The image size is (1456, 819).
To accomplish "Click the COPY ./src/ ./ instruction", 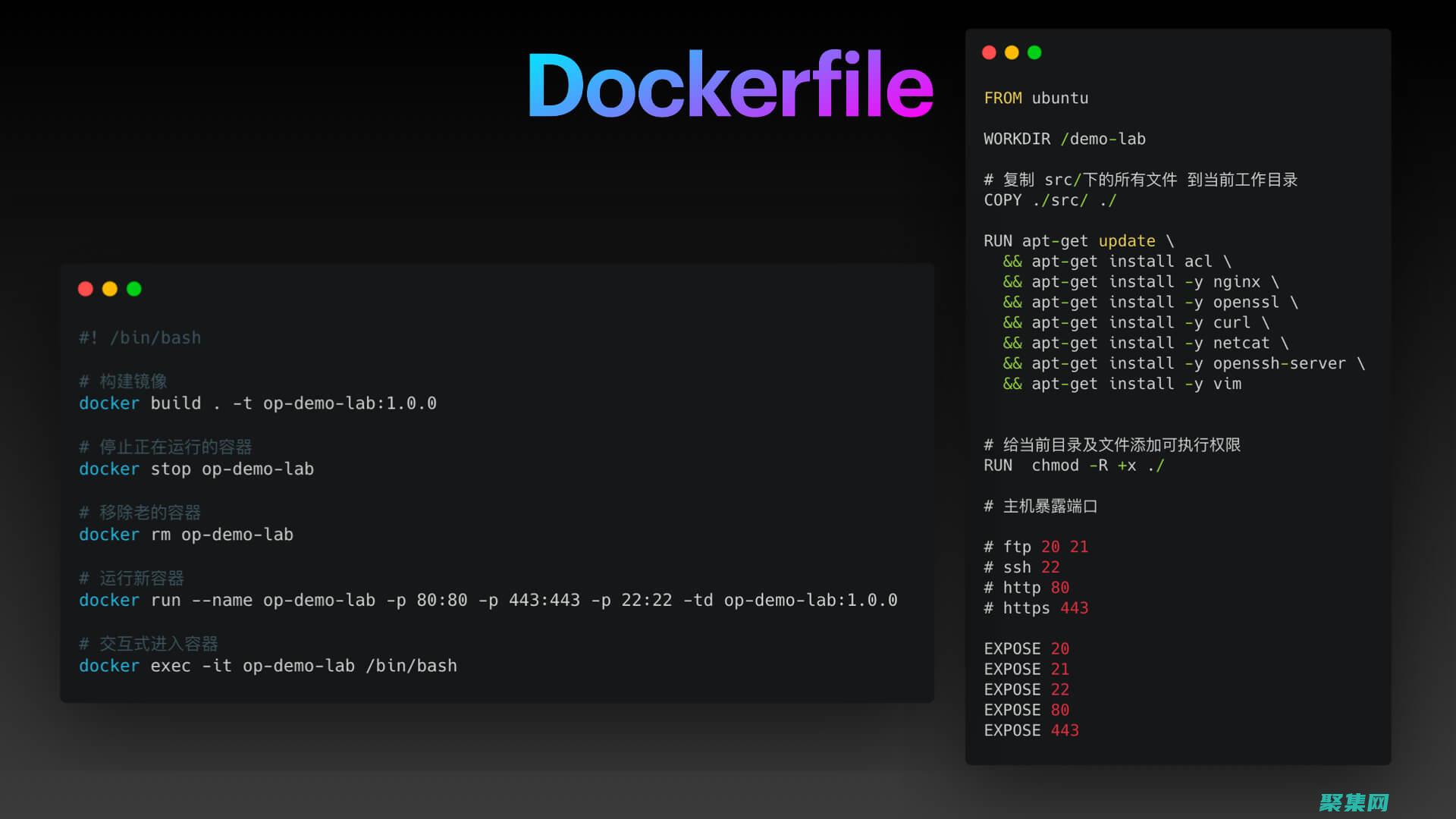I will [1050, 200].
